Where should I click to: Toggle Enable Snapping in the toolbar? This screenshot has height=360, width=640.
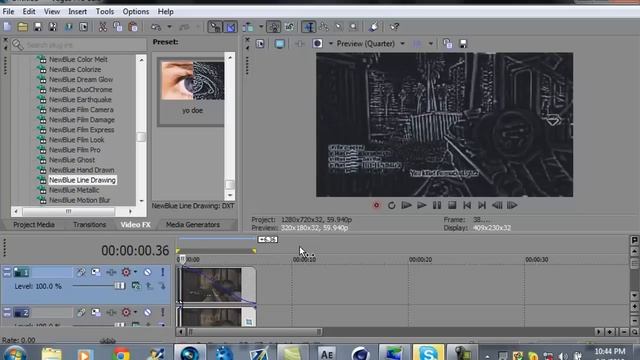(215, 27)
